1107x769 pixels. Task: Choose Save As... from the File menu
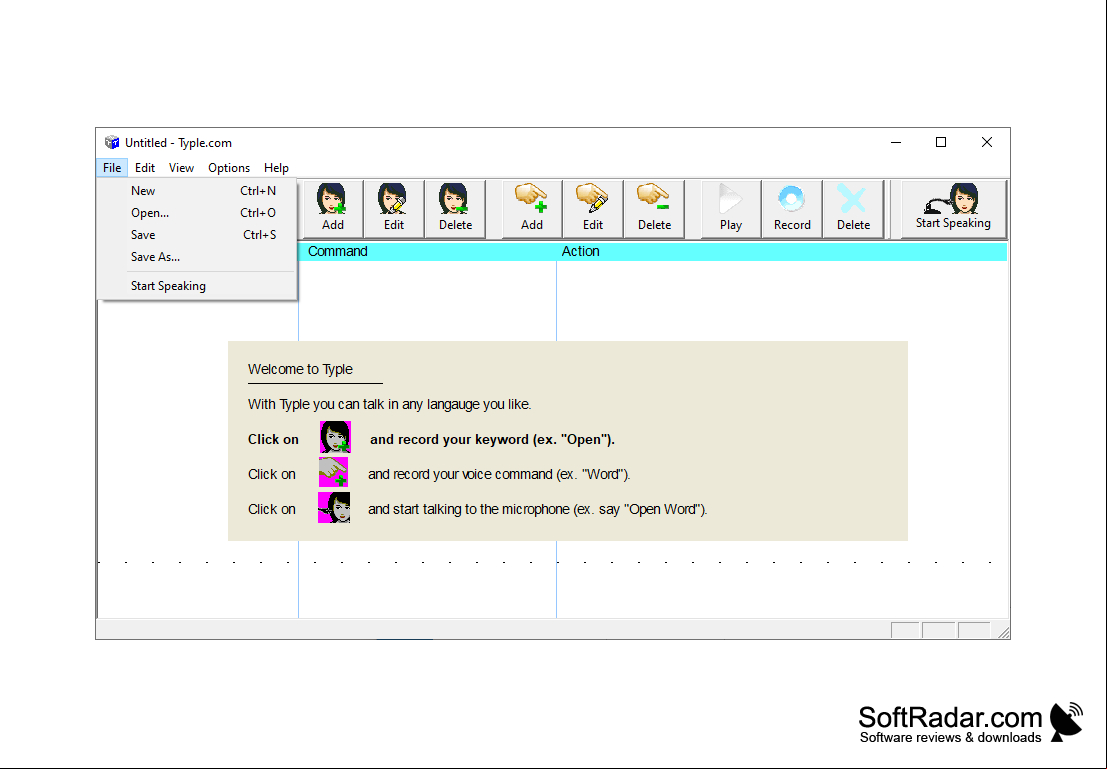(197, 256)
